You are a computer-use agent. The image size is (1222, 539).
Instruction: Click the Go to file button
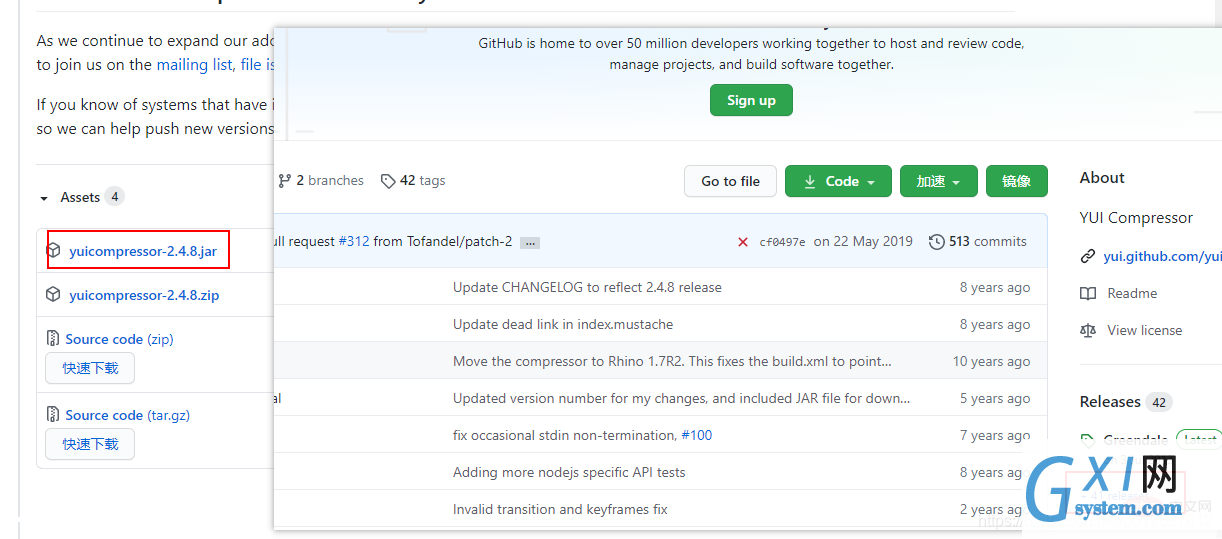coord(730,181)
